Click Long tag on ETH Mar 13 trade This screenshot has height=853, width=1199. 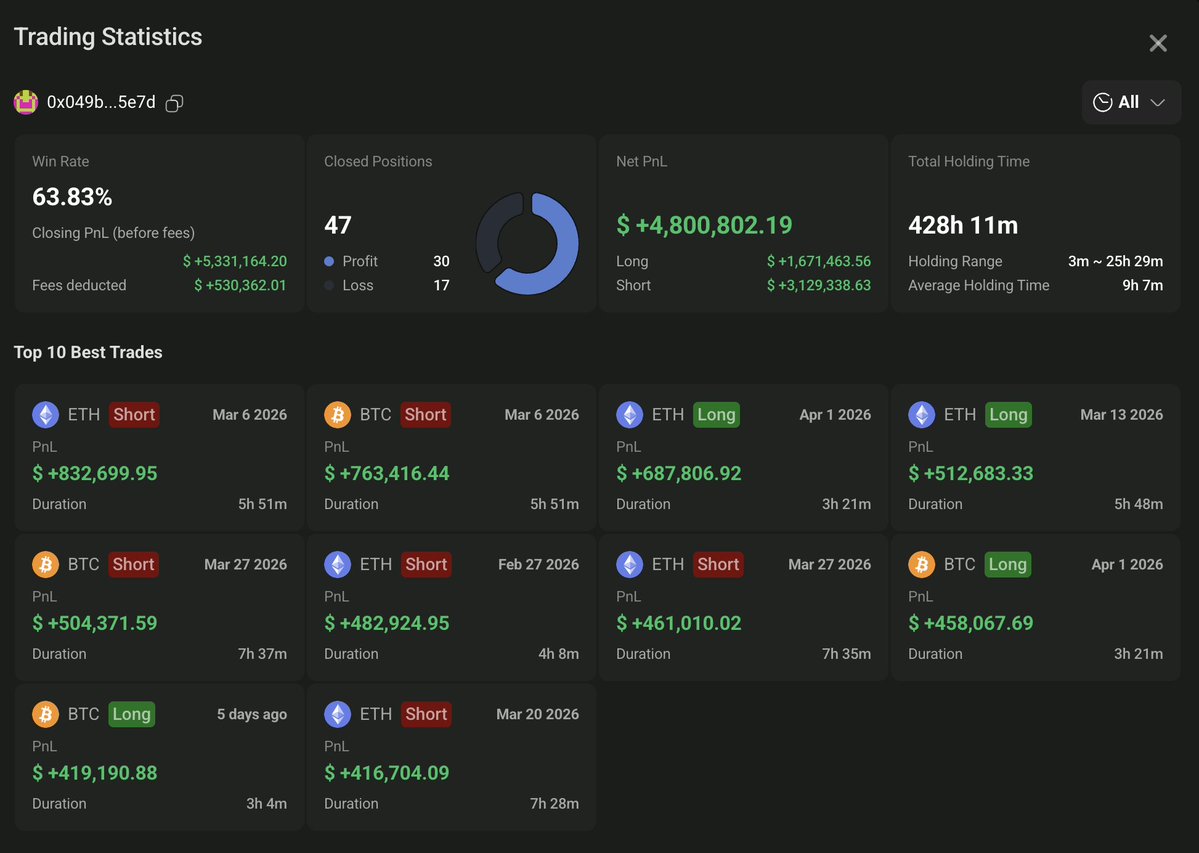point(1008,414)
